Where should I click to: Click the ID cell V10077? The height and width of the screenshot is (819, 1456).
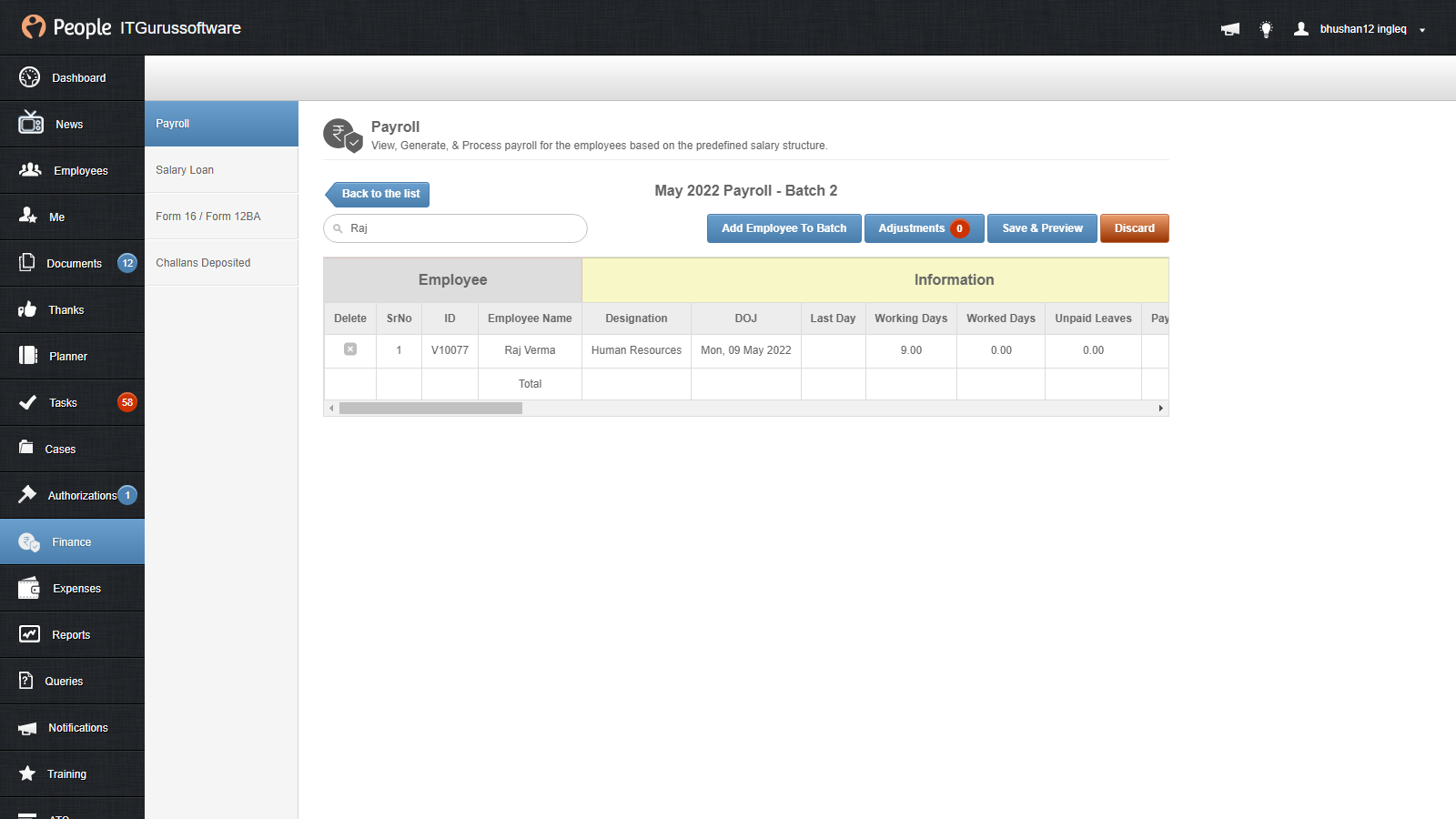[x=450, y=350]
